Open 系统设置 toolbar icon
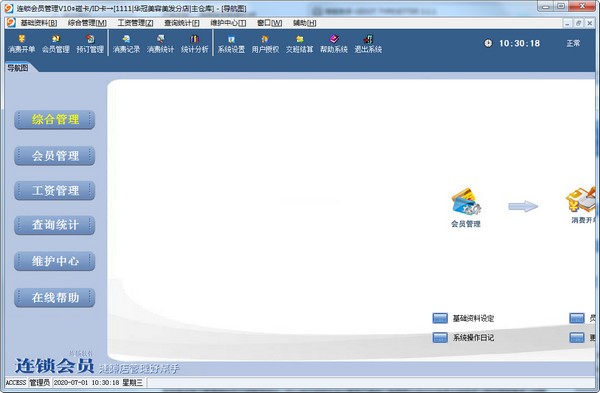Viewport: 600px width, 393px height. click(231, 44)
